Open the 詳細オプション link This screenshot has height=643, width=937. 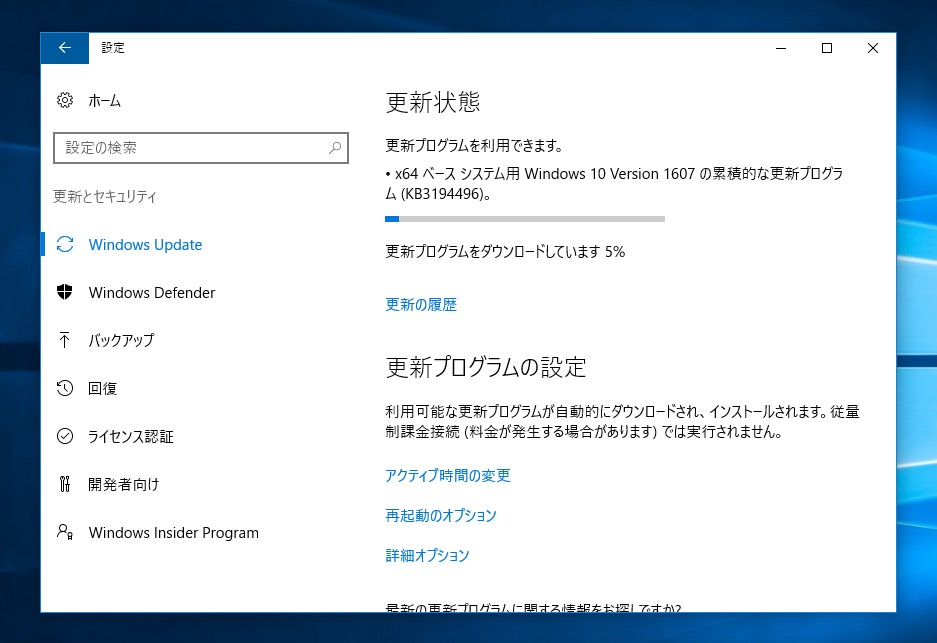(x=427, y=556)
